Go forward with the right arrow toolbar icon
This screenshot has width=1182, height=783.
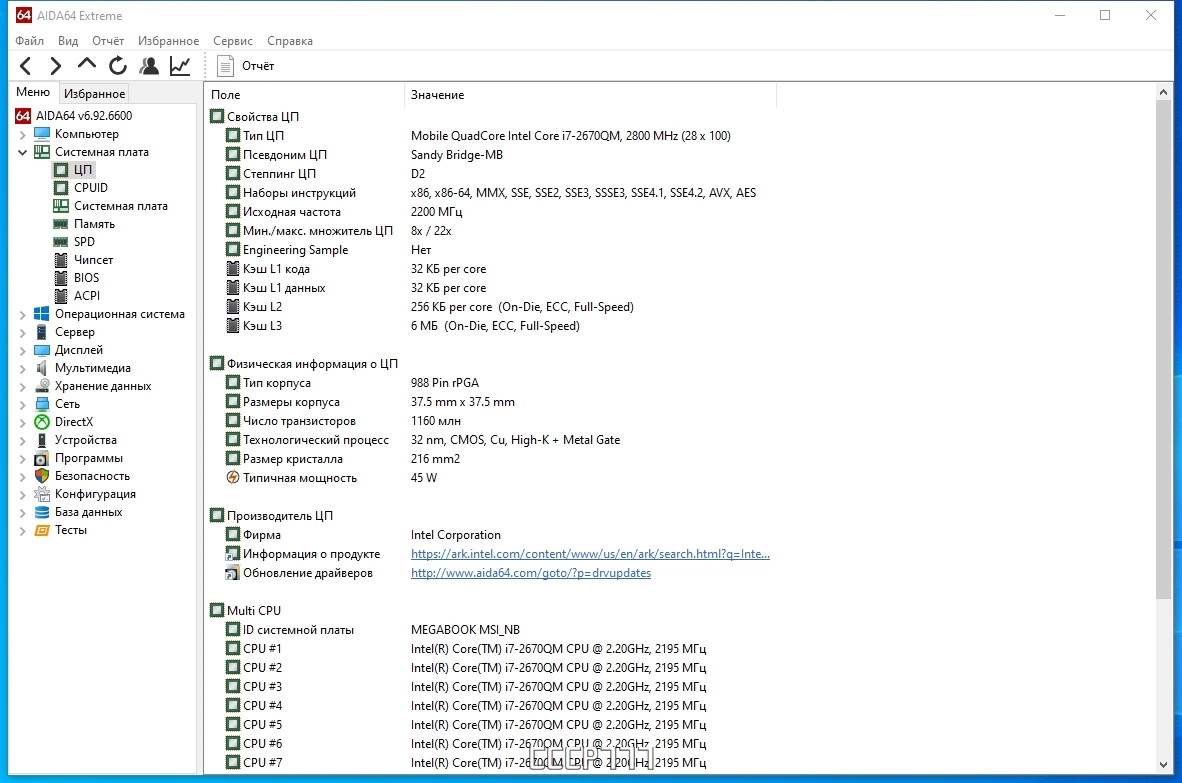click(x=56, y=66)
